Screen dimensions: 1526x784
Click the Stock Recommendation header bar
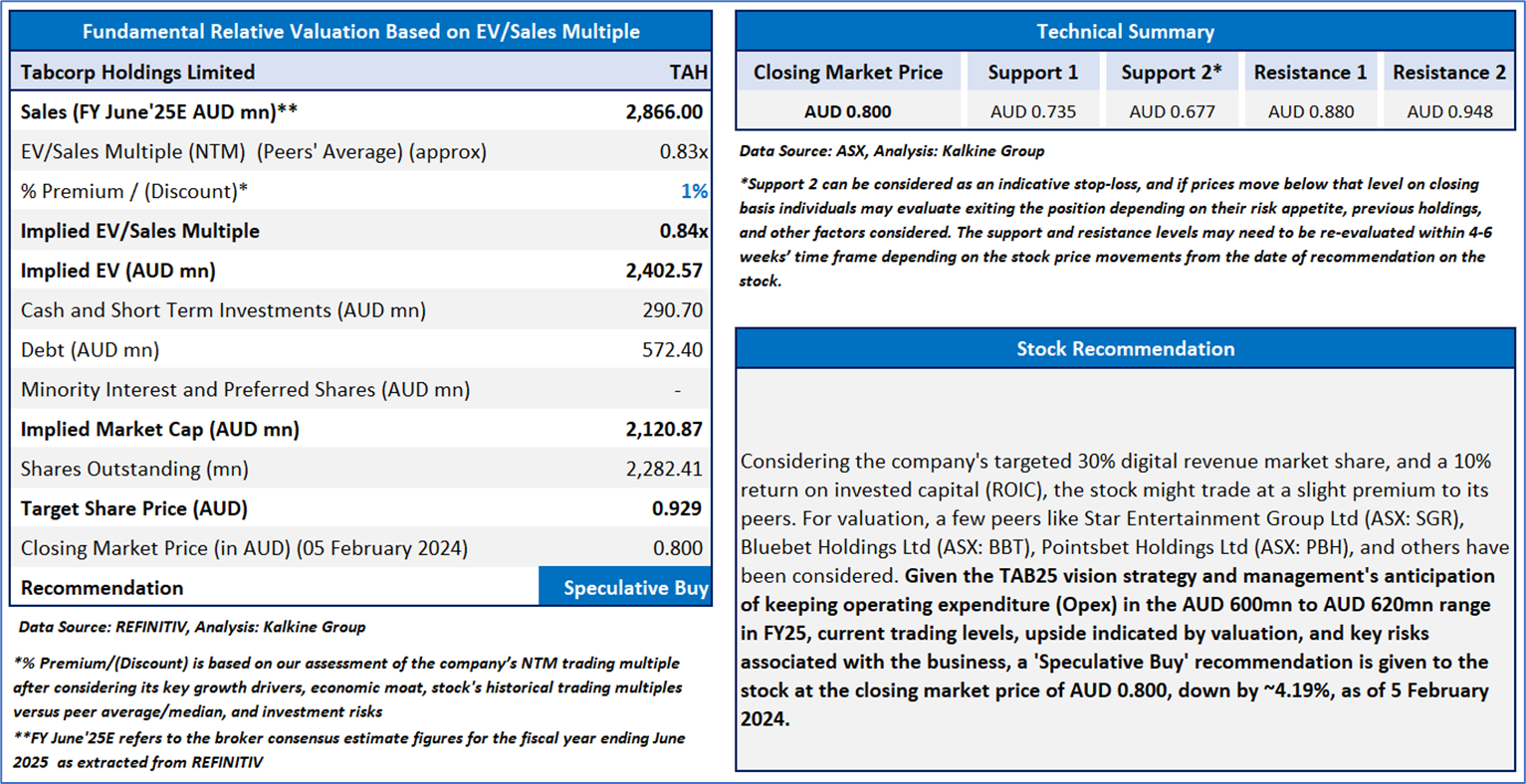pos(1125,349)
